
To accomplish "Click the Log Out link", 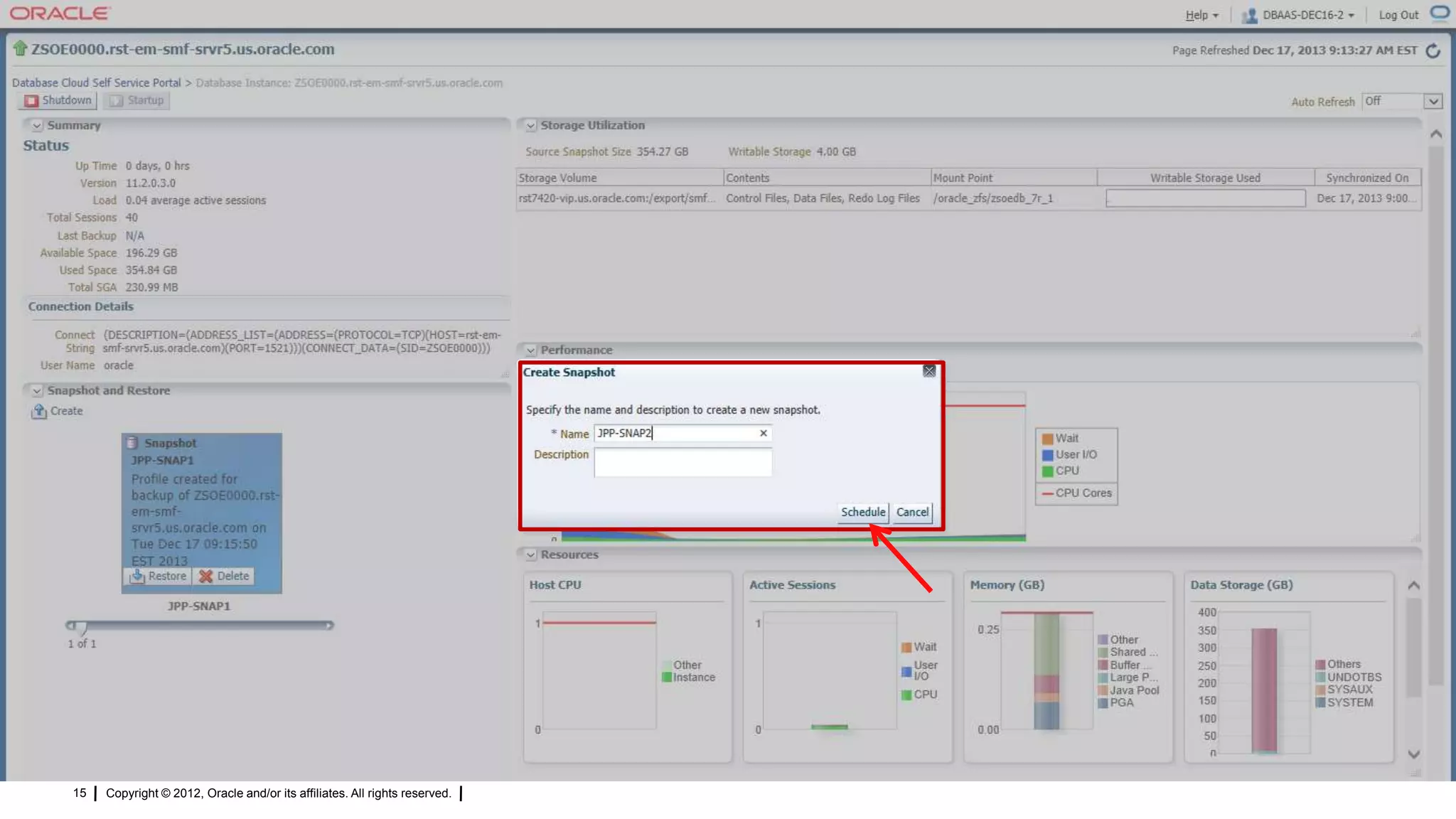I will (x=1398, y=15).
